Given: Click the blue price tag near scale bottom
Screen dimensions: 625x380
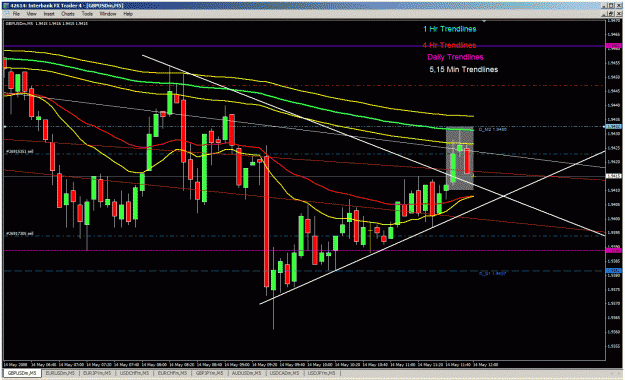Looking at the screenshot, I should (x=613, y=271).
